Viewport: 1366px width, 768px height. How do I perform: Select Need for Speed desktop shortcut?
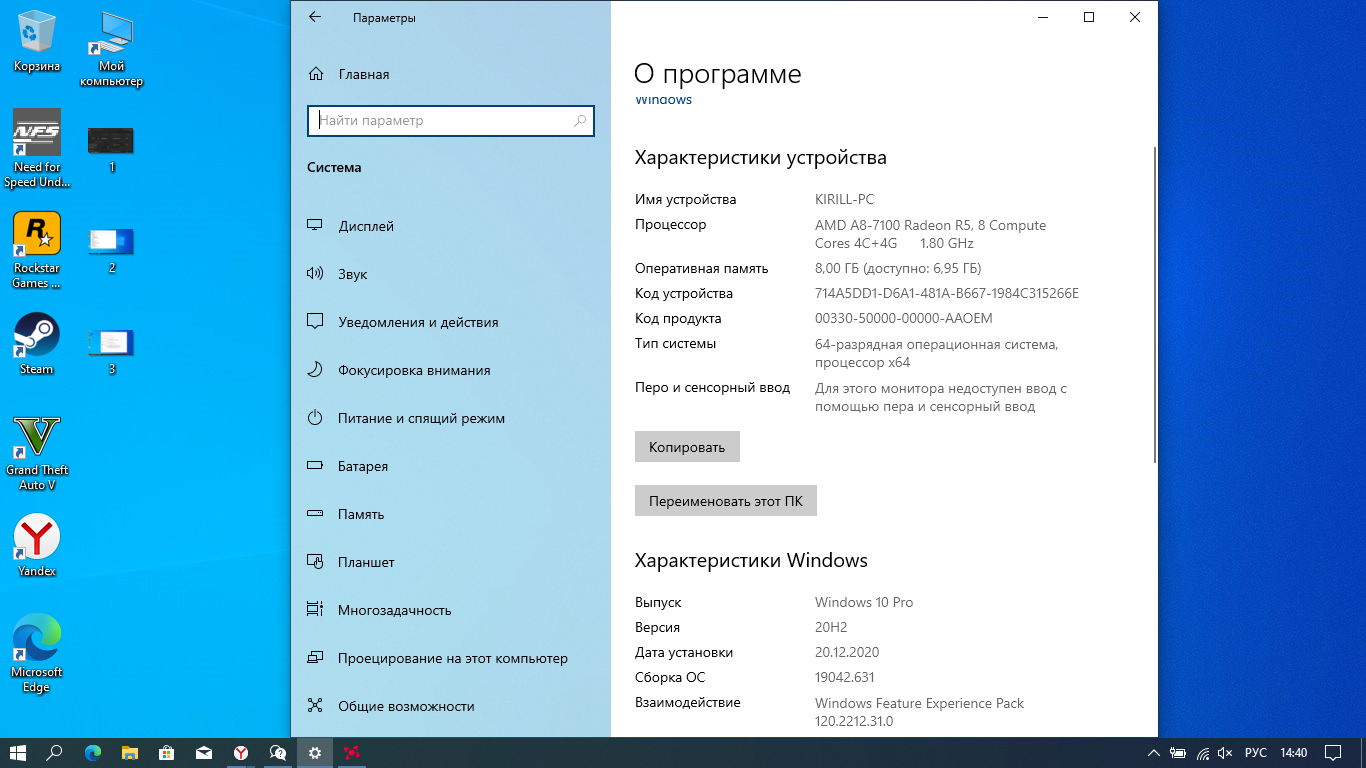tap(37, 148)
